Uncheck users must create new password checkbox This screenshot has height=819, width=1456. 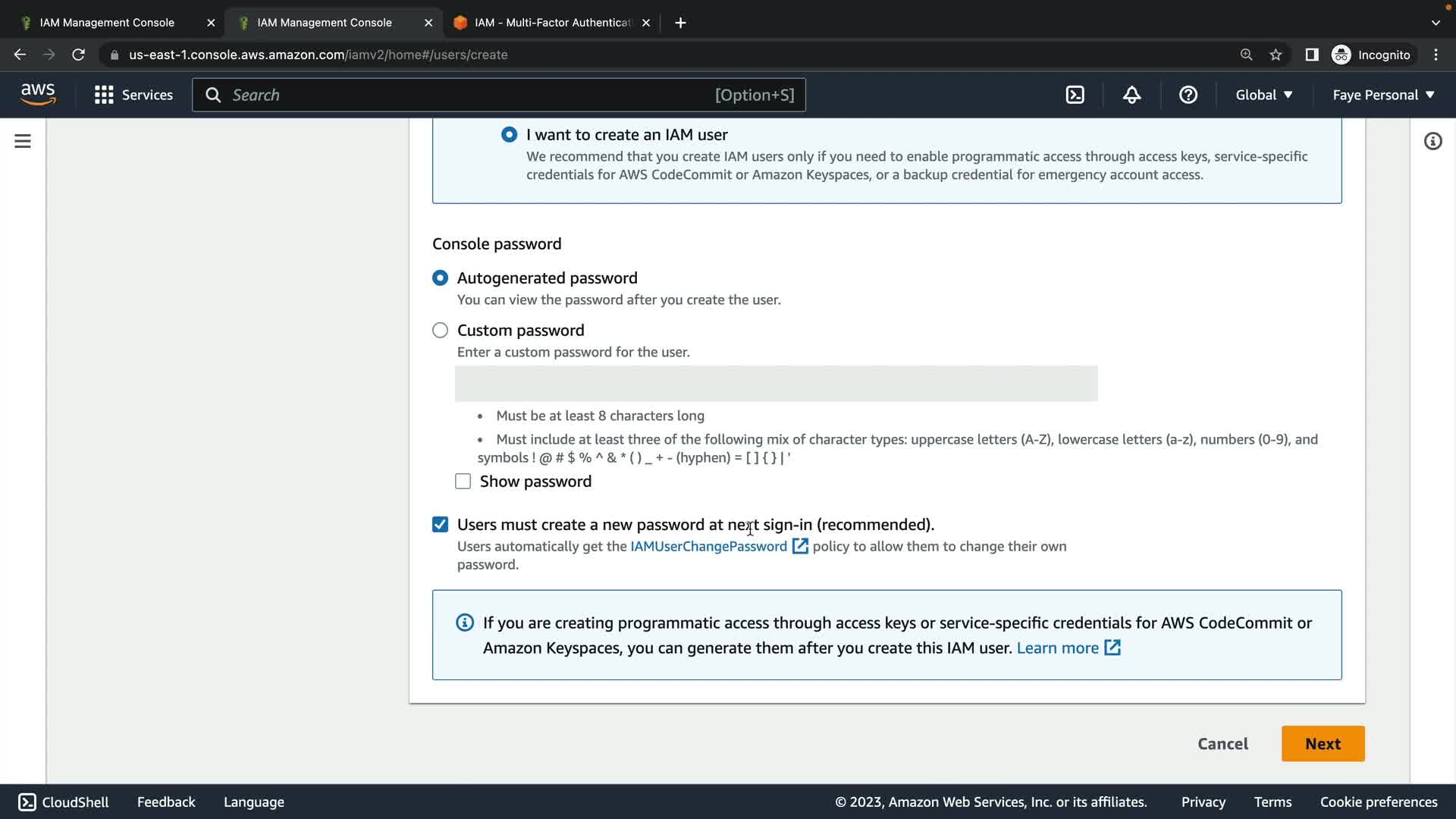(440, 525)
